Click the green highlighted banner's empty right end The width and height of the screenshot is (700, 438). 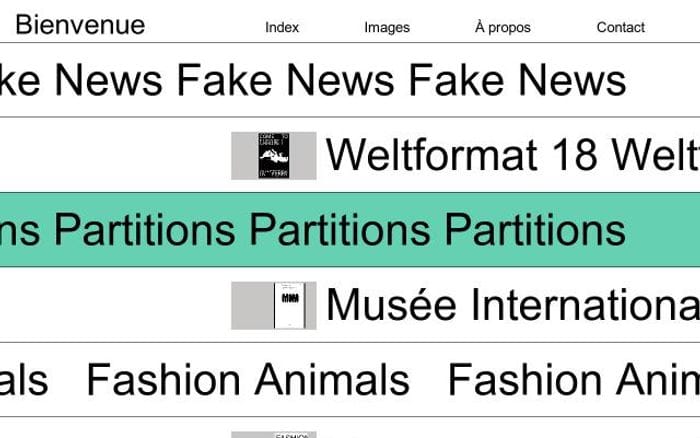tap(663, 230)
